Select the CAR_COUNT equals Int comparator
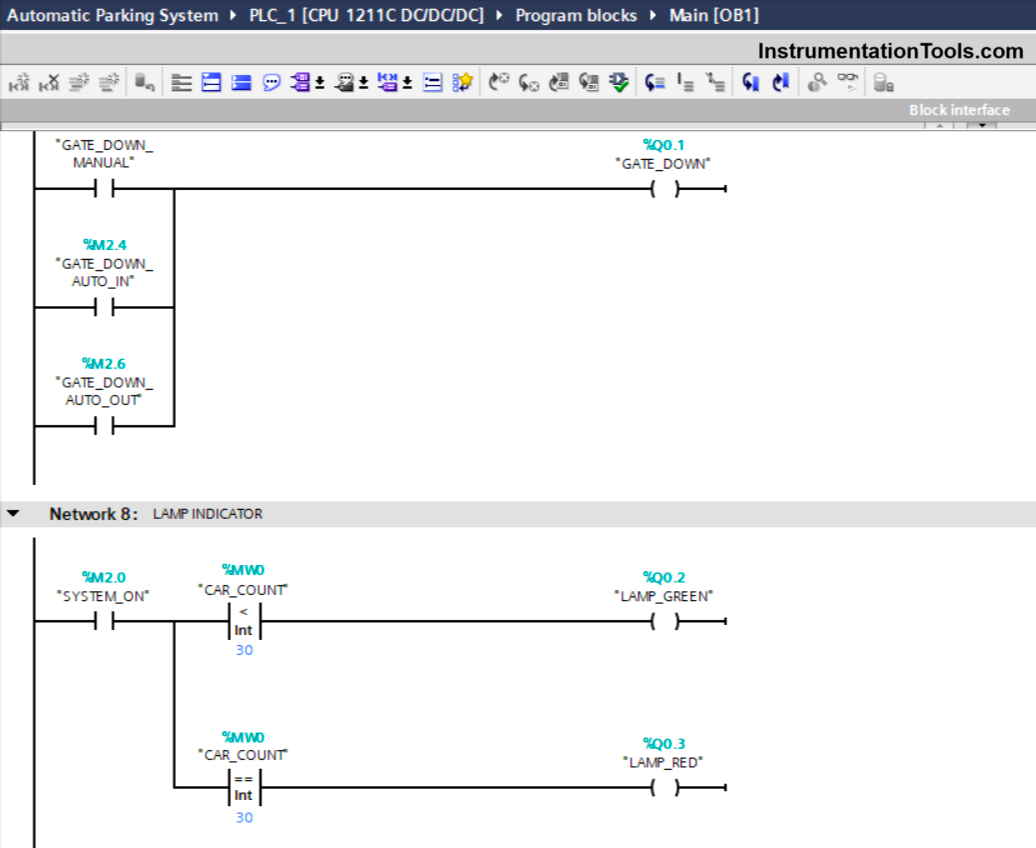This screenshot has width=1036, height=848. (244, 787)
